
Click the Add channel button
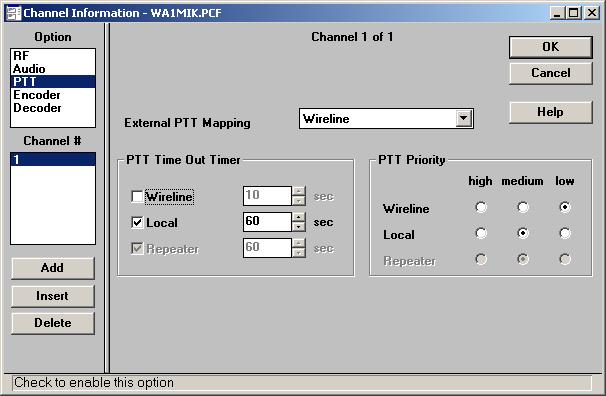point(53,268)
